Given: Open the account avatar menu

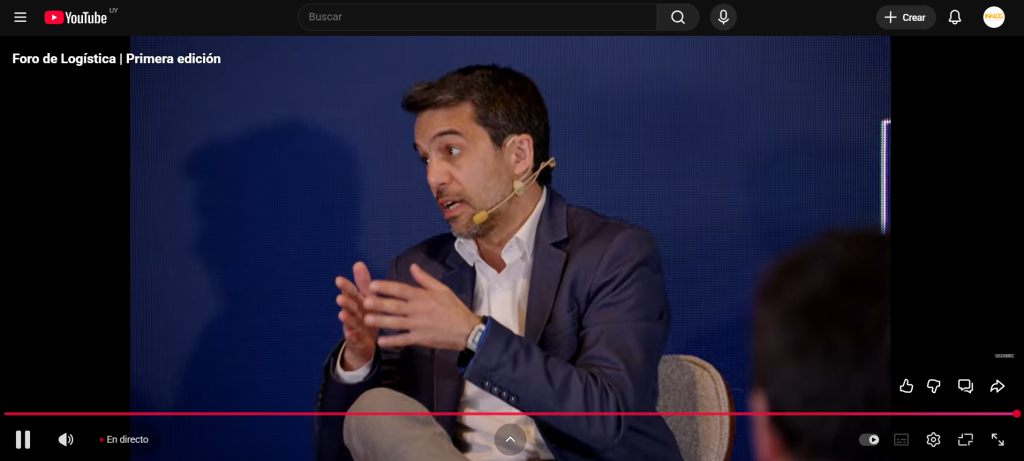Looking at the screenshot, I should tap(993, 17).
